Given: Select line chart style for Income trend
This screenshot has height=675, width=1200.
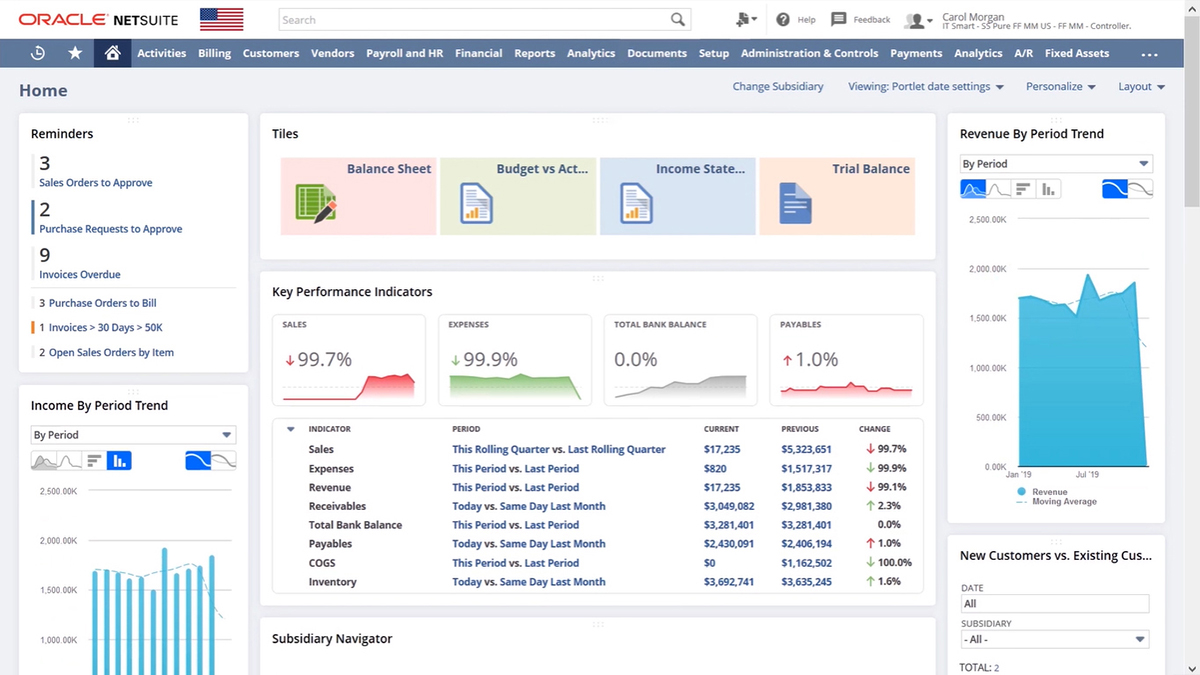Looking at the screenshot, I should (x=67, y=460).
